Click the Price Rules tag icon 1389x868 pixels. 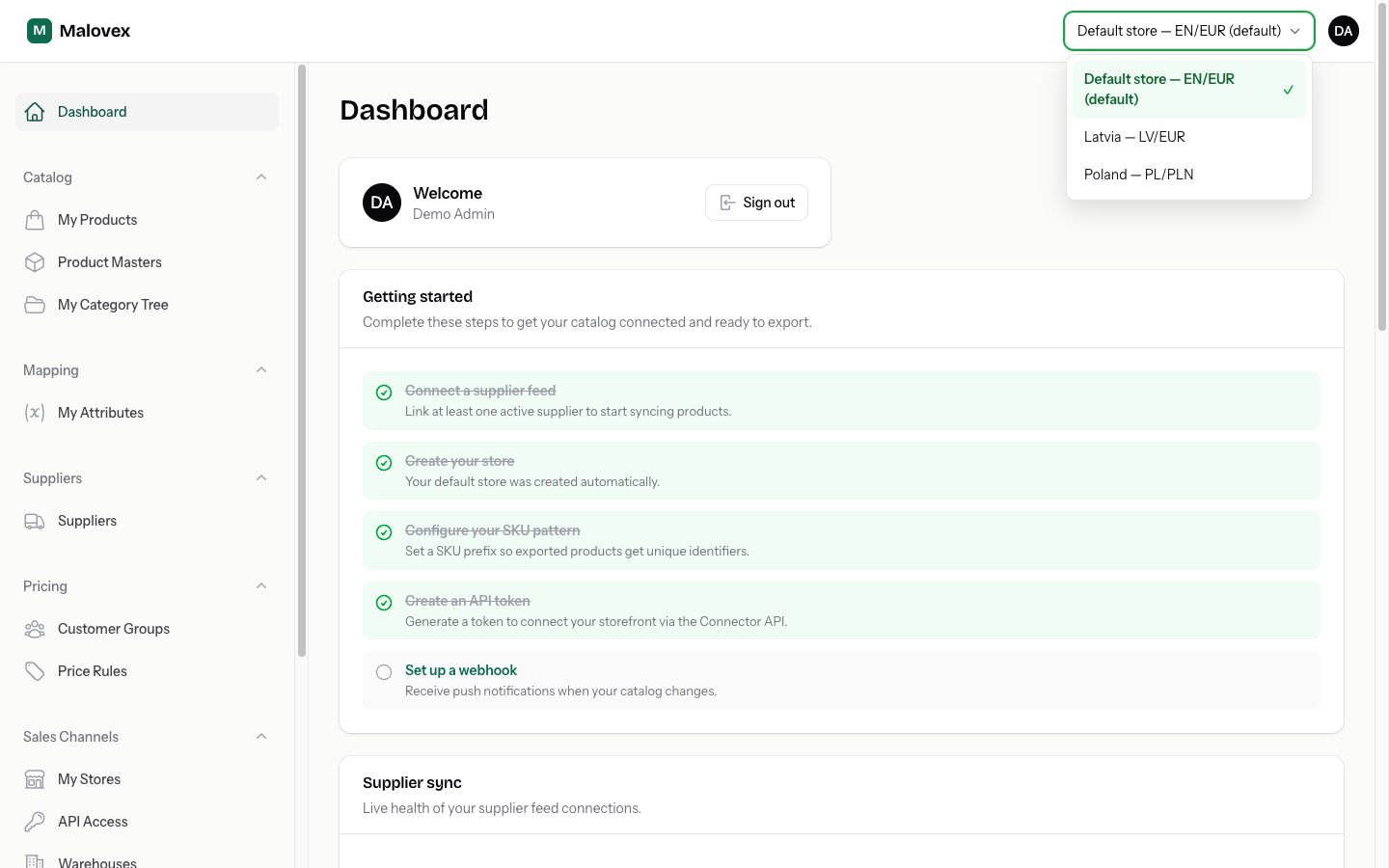click(35, 671)
